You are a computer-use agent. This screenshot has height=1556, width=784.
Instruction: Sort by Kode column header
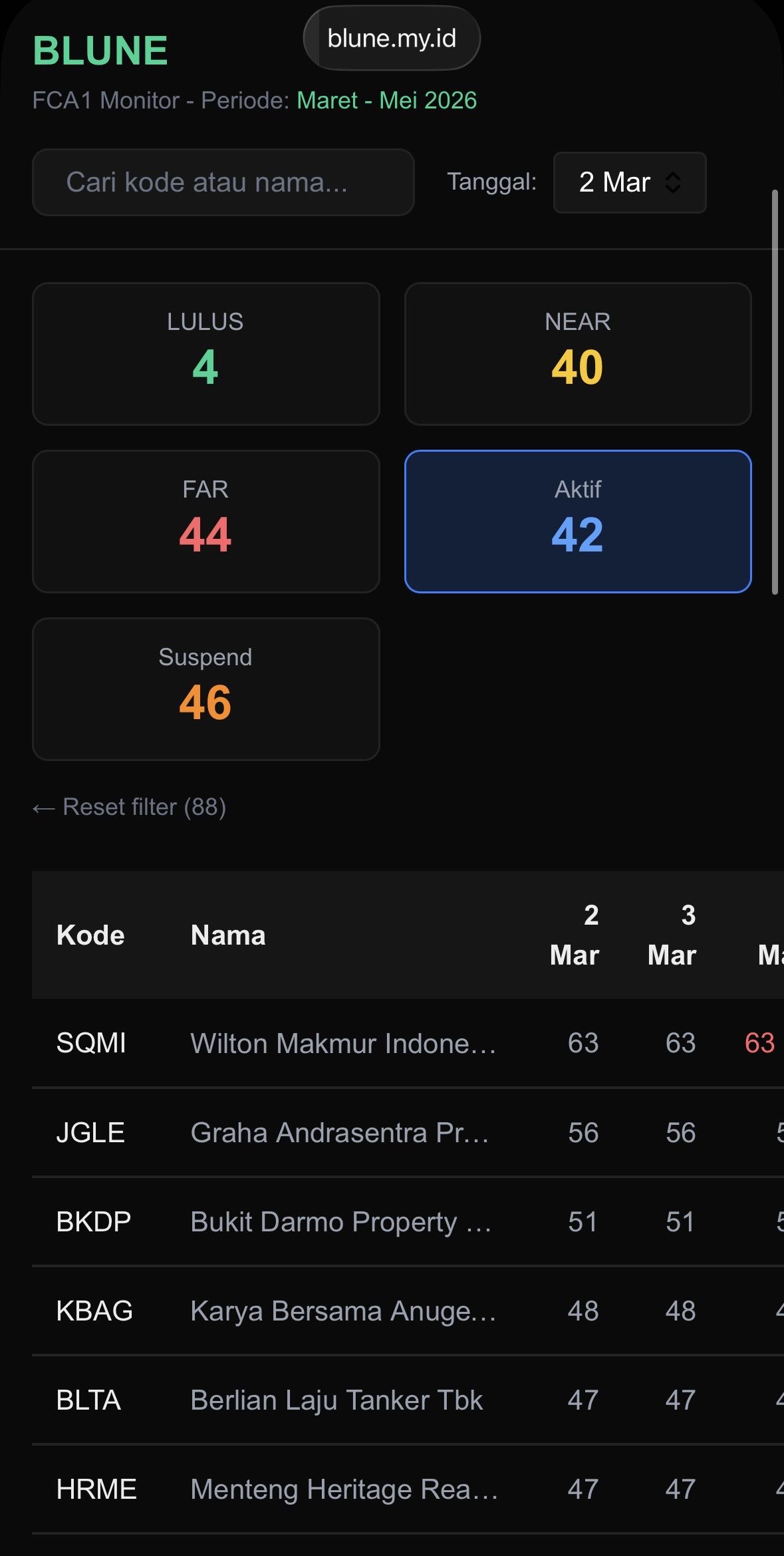pos(90,935)
